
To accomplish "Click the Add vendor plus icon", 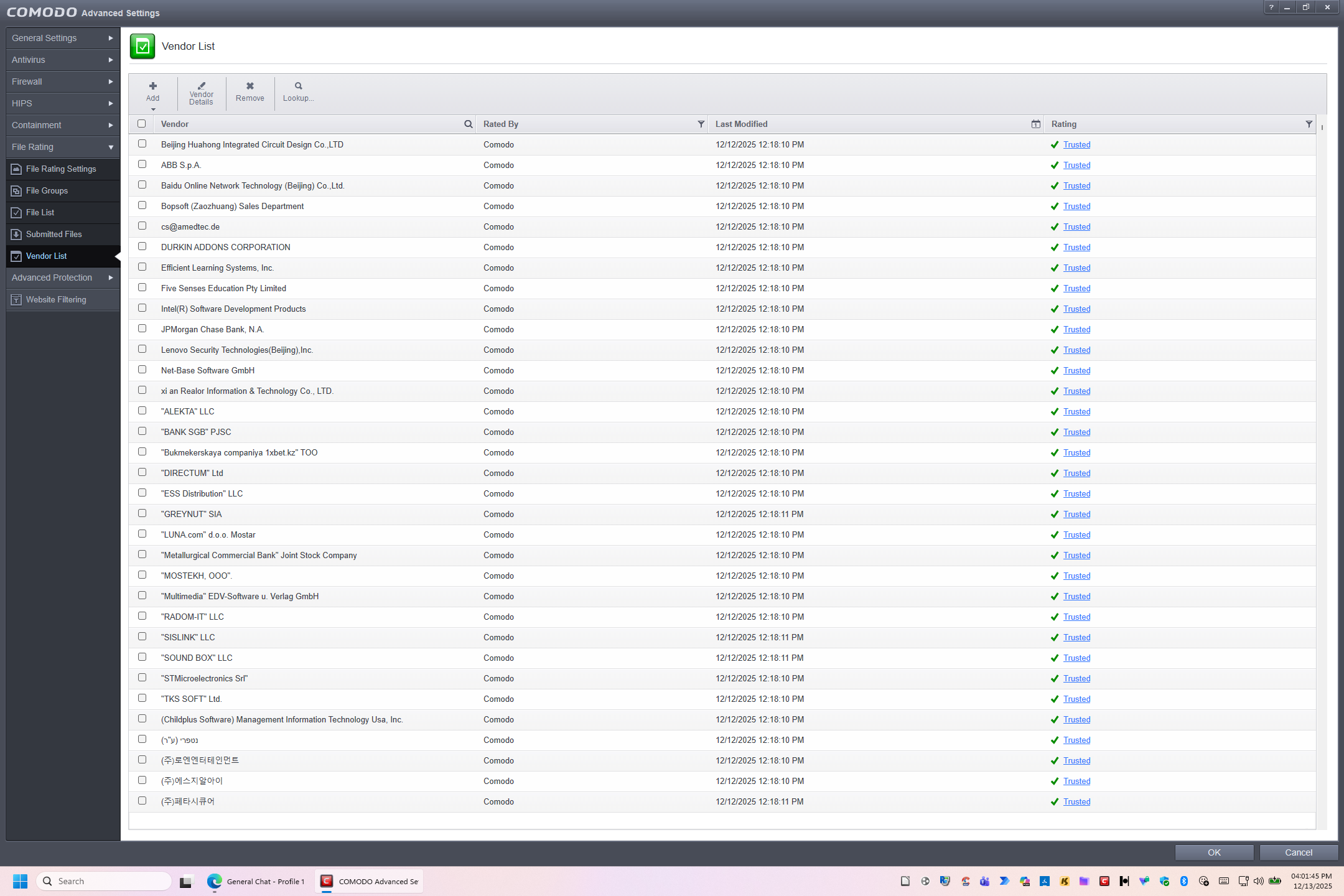I will pos(152,86).
